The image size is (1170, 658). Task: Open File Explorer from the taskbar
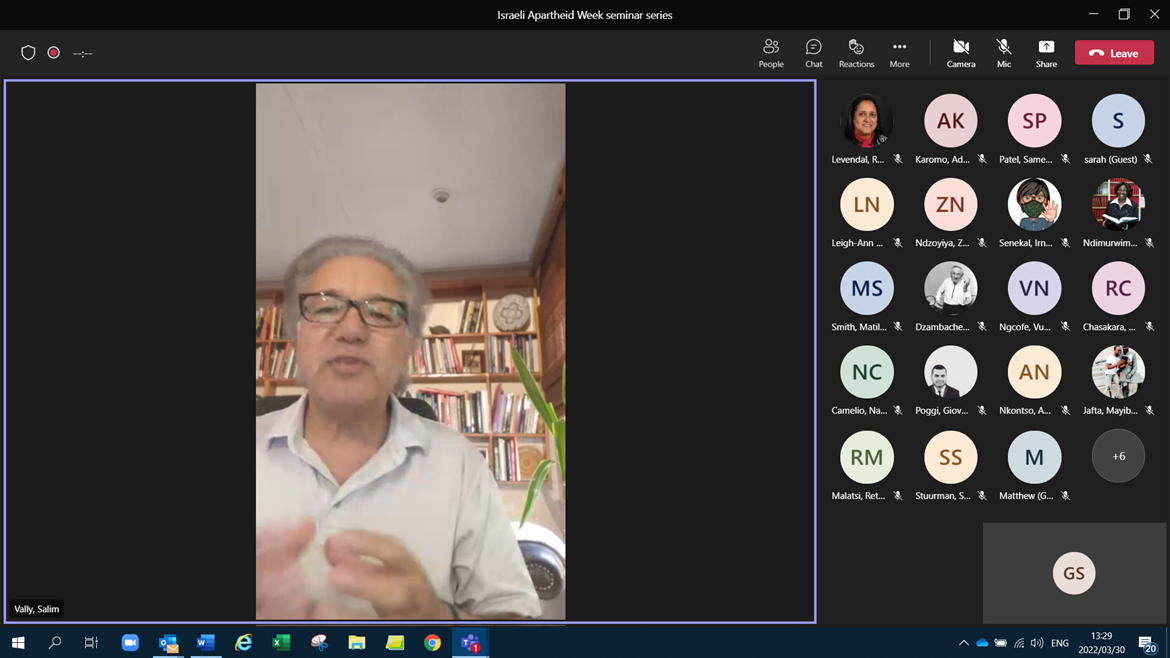(357, 642)
